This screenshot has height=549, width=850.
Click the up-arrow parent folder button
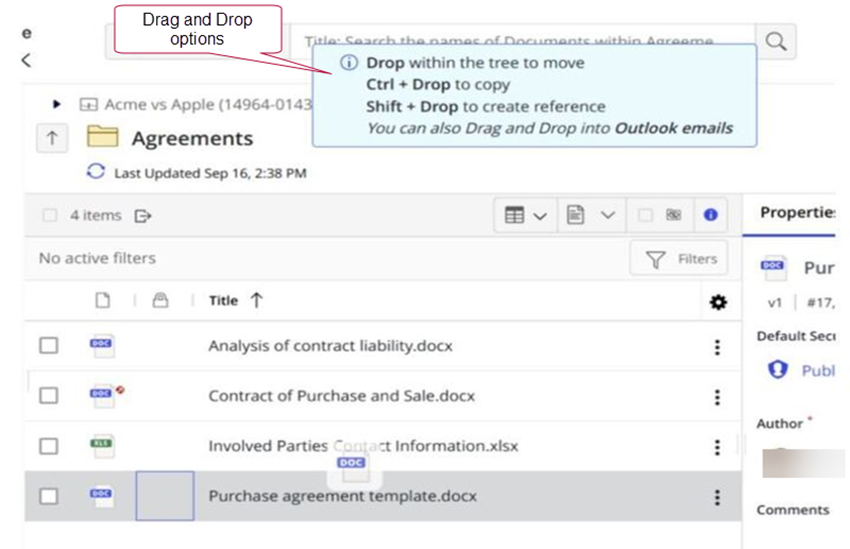coord(51,138)
